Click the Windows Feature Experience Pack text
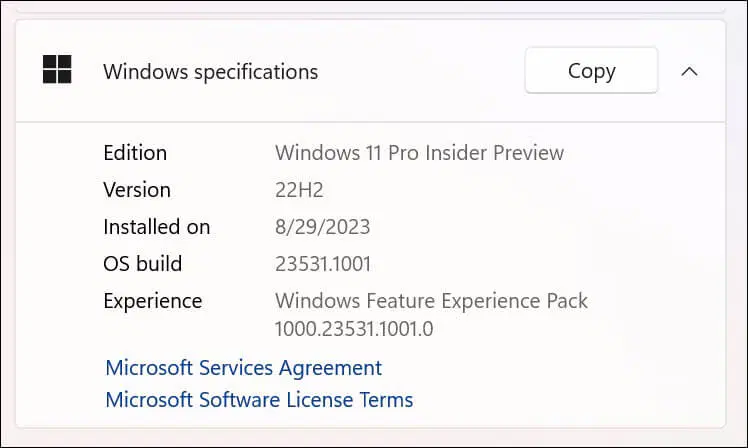Viewport: 748px width, 448px height. [431, 301]
